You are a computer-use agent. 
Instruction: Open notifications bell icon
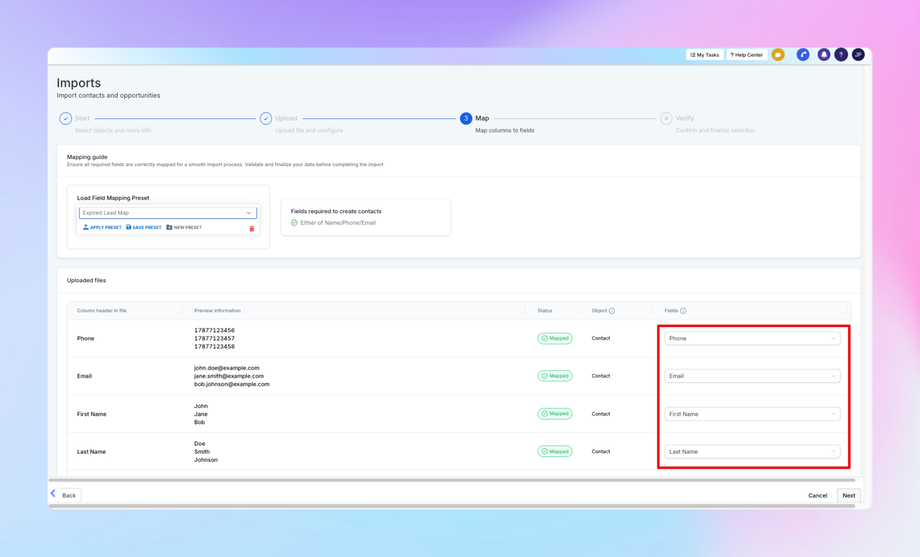(x=824, y=55)
